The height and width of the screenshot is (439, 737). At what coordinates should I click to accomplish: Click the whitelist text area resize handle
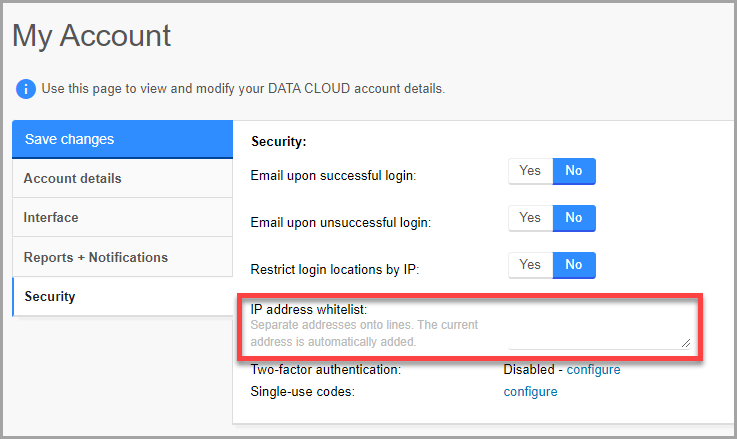pyautogui.click(x=686, y=343)
